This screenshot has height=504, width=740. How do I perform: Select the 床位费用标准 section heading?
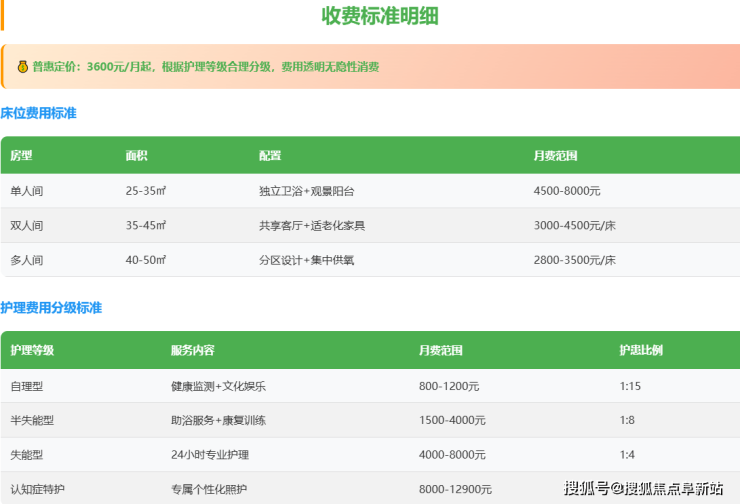click(38, 113)
